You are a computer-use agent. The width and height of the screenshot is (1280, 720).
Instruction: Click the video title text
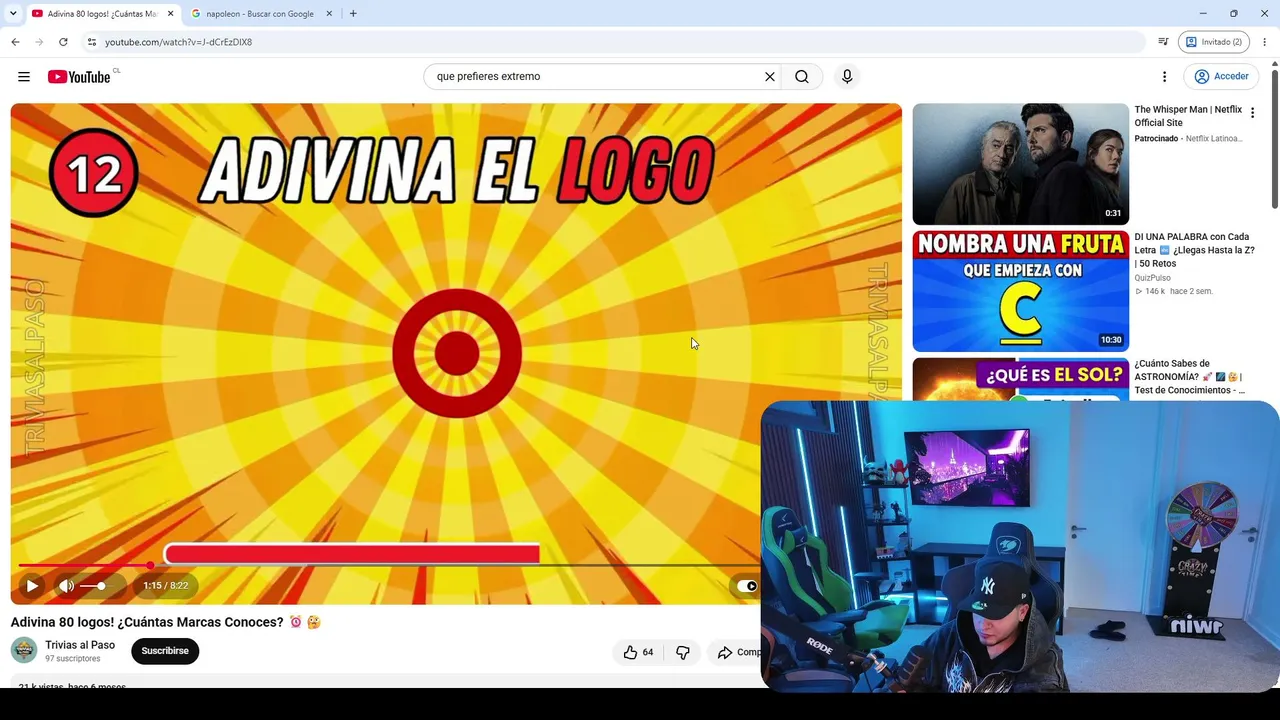click(147, 622)
